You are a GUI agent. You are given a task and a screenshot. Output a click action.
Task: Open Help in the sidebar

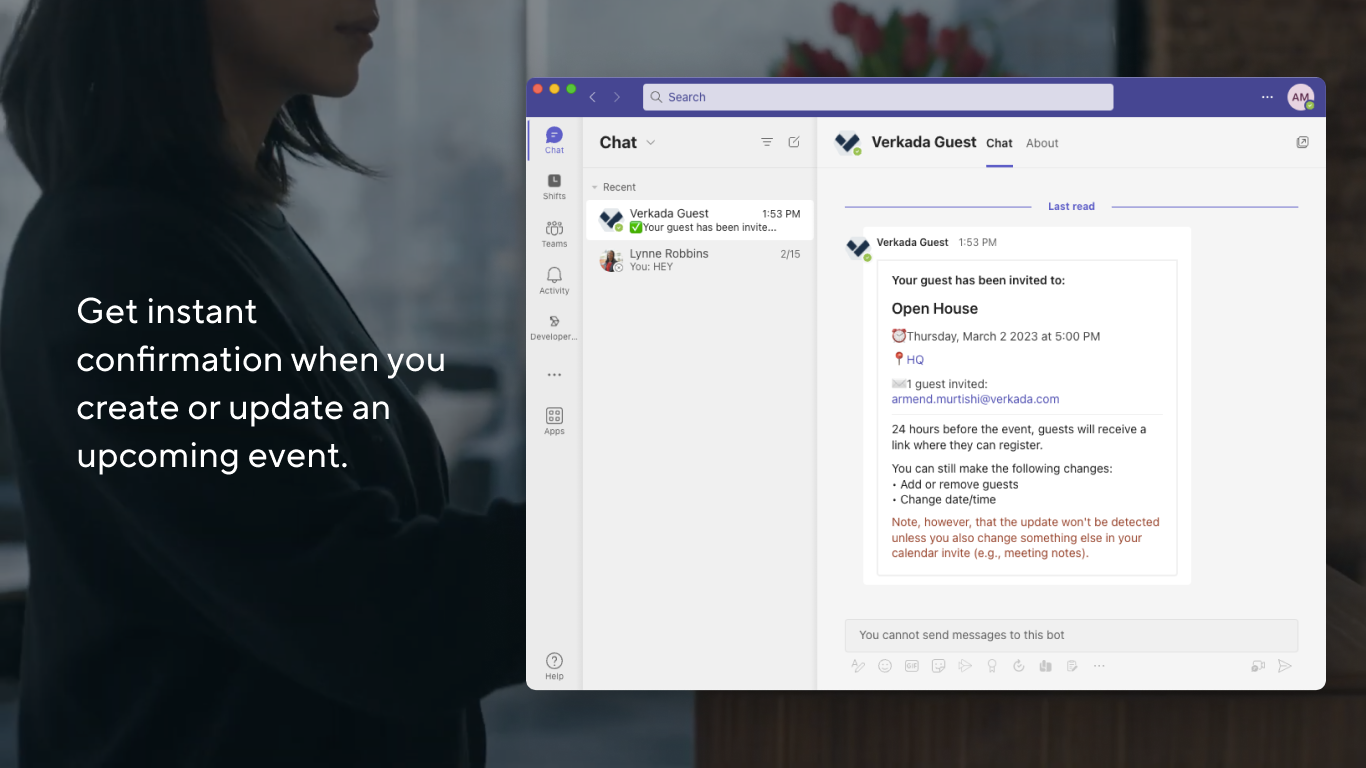[554, 666]
